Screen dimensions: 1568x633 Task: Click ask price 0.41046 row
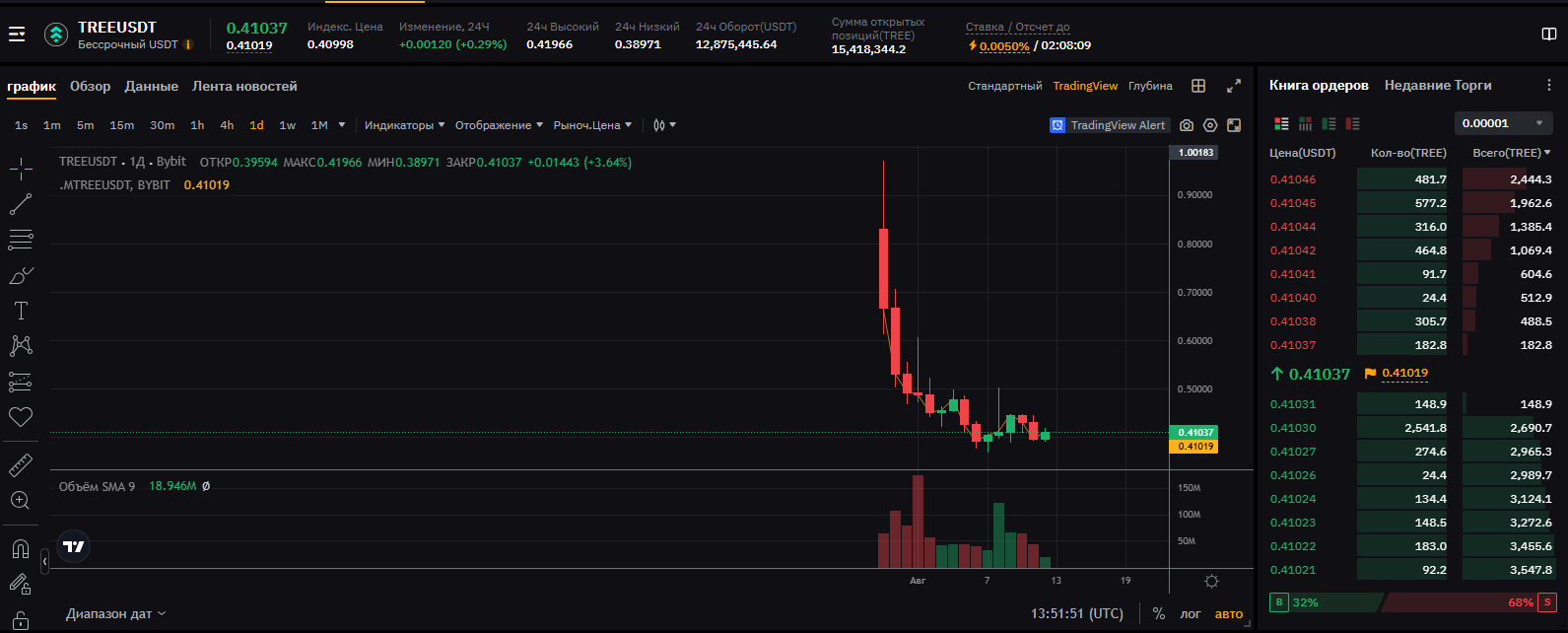coord(1411,179)
